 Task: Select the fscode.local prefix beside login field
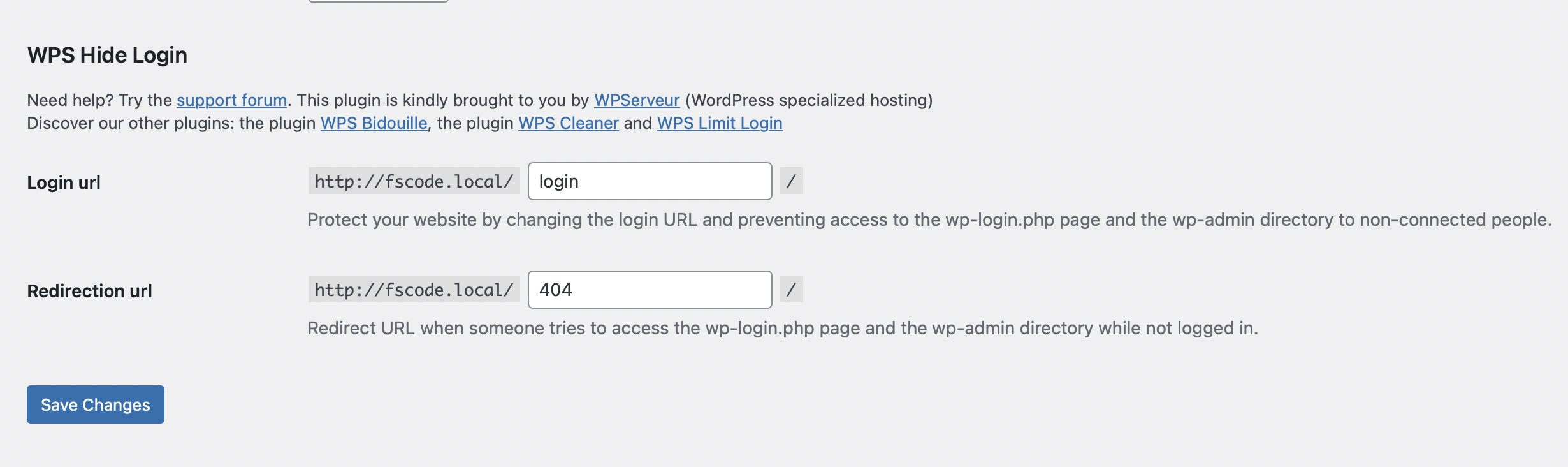point(414,181)
